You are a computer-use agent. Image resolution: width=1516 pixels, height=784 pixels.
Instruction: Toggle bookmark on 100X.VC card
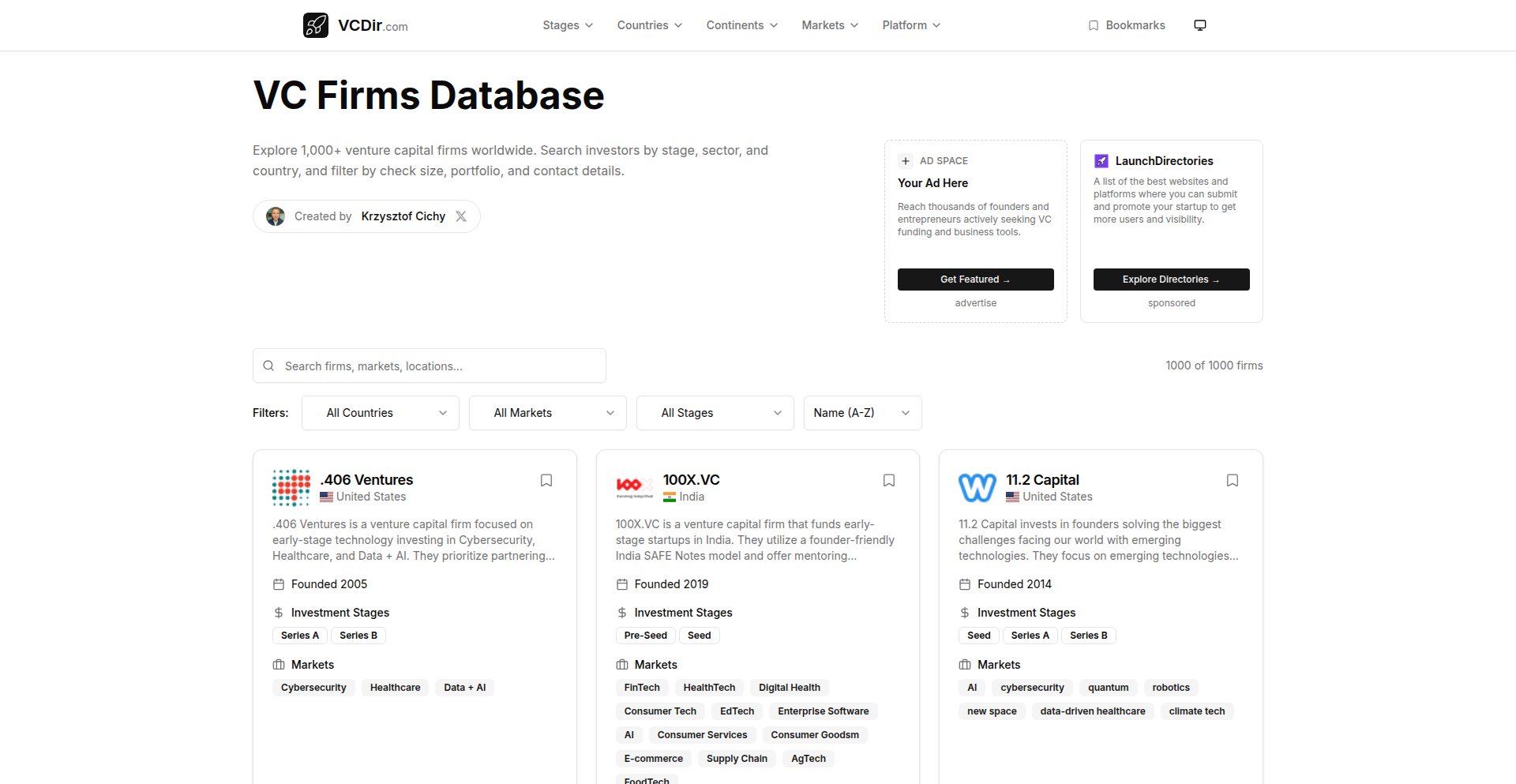tap(889, 480)
